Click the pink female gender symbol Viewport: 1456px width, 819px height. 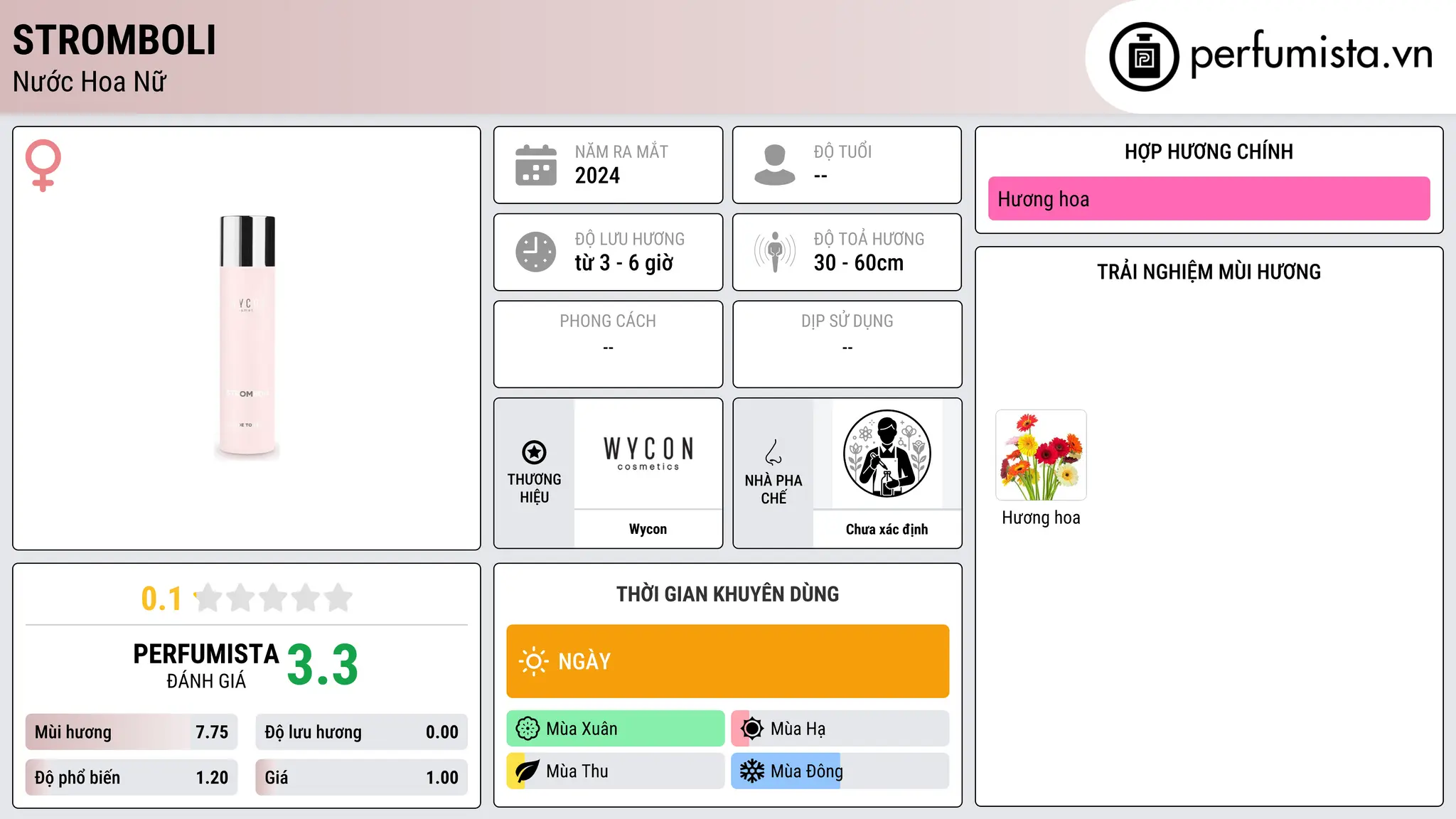pyautogui.click(x=43, y=165)
